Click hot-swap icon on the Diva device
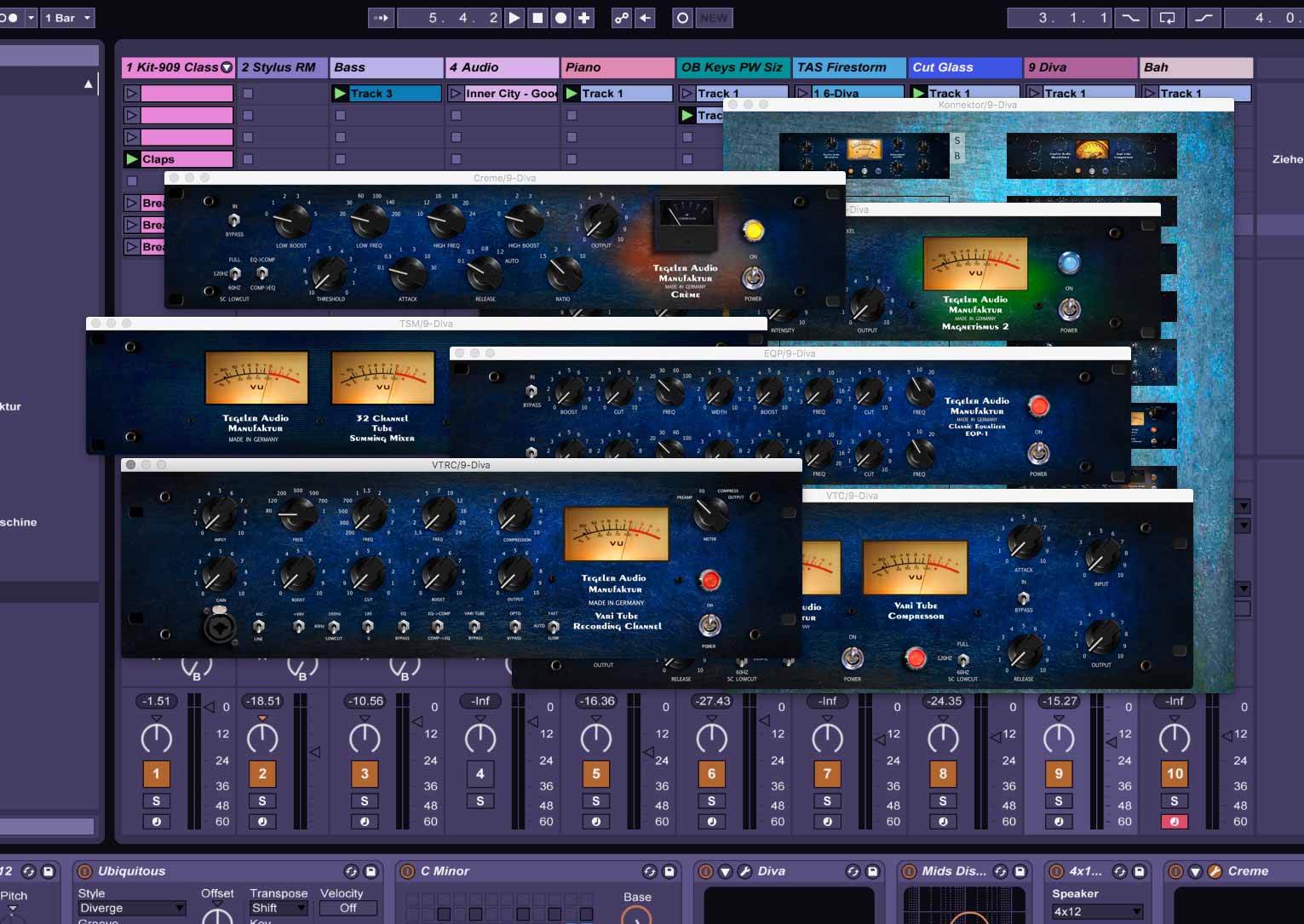Viewport: 1304px width, 924px height. (x=853, y=871)
